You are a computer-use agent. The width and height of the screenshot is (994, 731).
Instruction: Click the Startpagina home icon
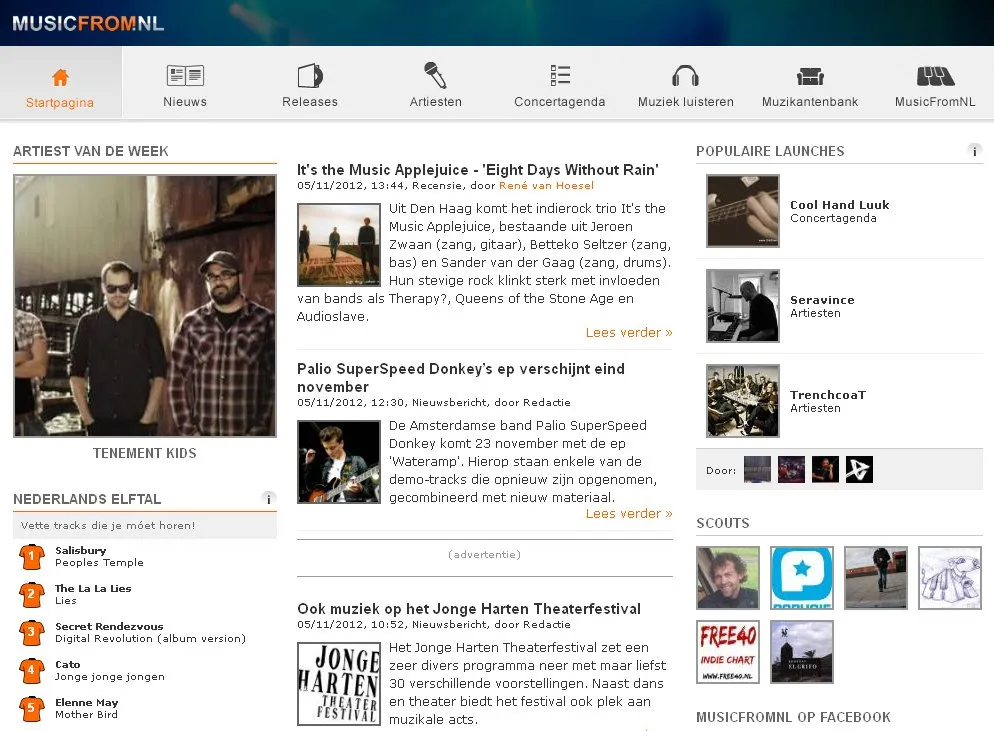point(60,77)
